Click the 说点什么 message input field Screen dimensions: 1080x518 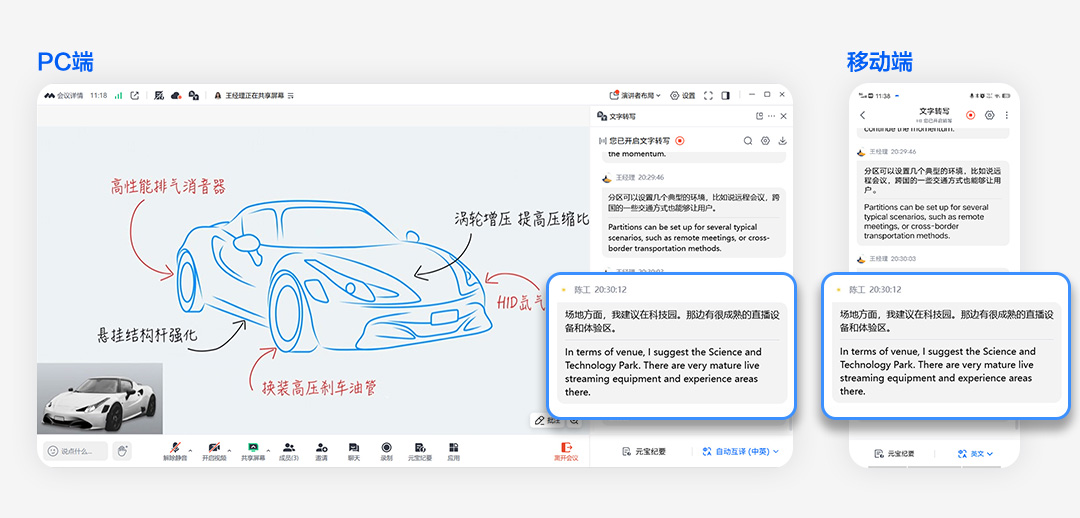[76, 451]
